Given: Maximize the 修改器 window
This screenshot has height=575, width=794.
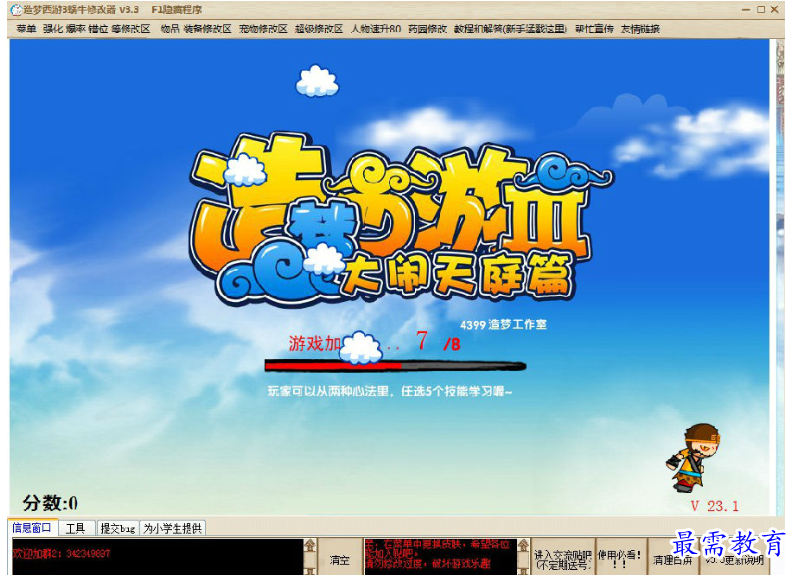Looking at the screenshot, I should [761, 10].
